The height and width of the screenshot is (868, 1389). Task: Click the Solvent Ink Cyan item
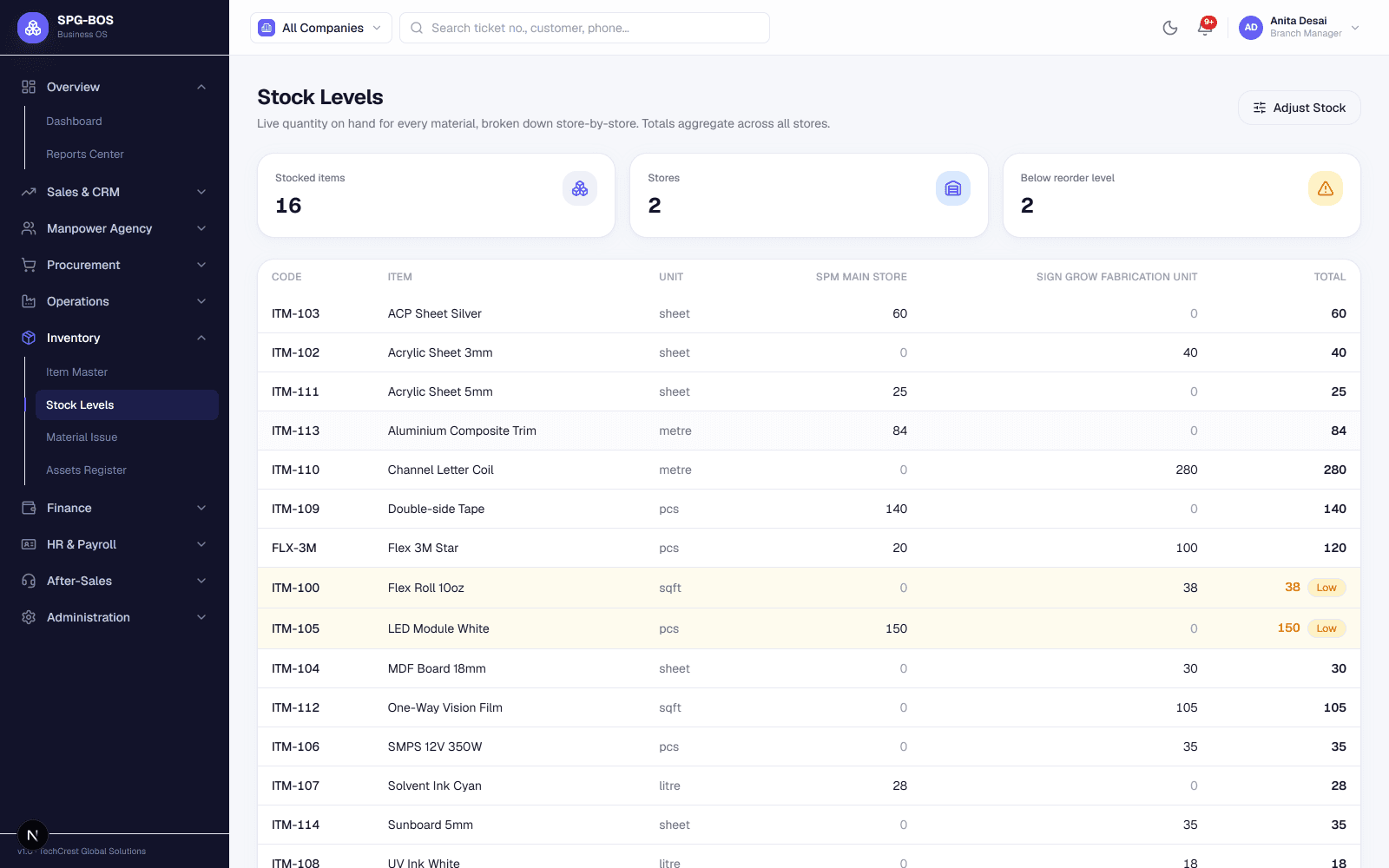(x=434, y=786)
